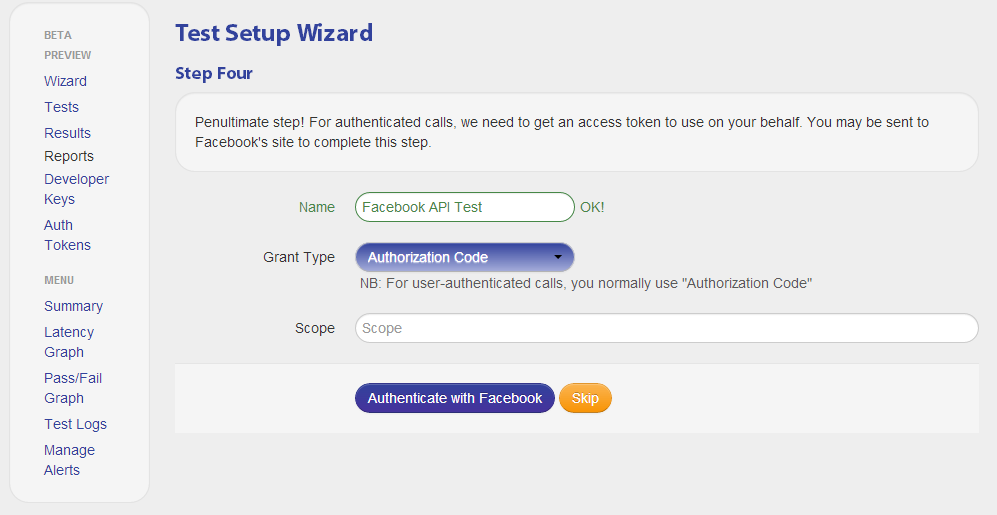This screenshot has width=997, height=515.
Task: View Test Logs from the menu
Action: [75, 424]
